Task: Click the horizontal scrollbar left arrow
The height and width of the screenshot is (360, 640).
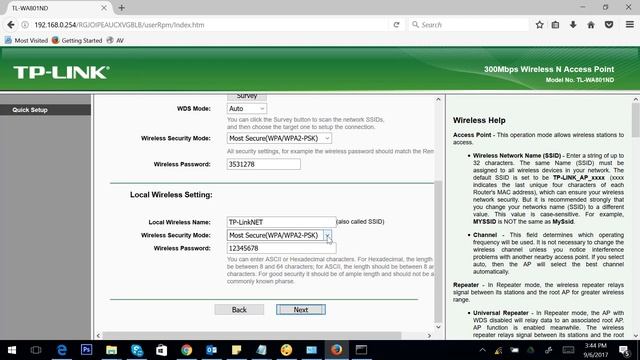Action: coord(98,336)
